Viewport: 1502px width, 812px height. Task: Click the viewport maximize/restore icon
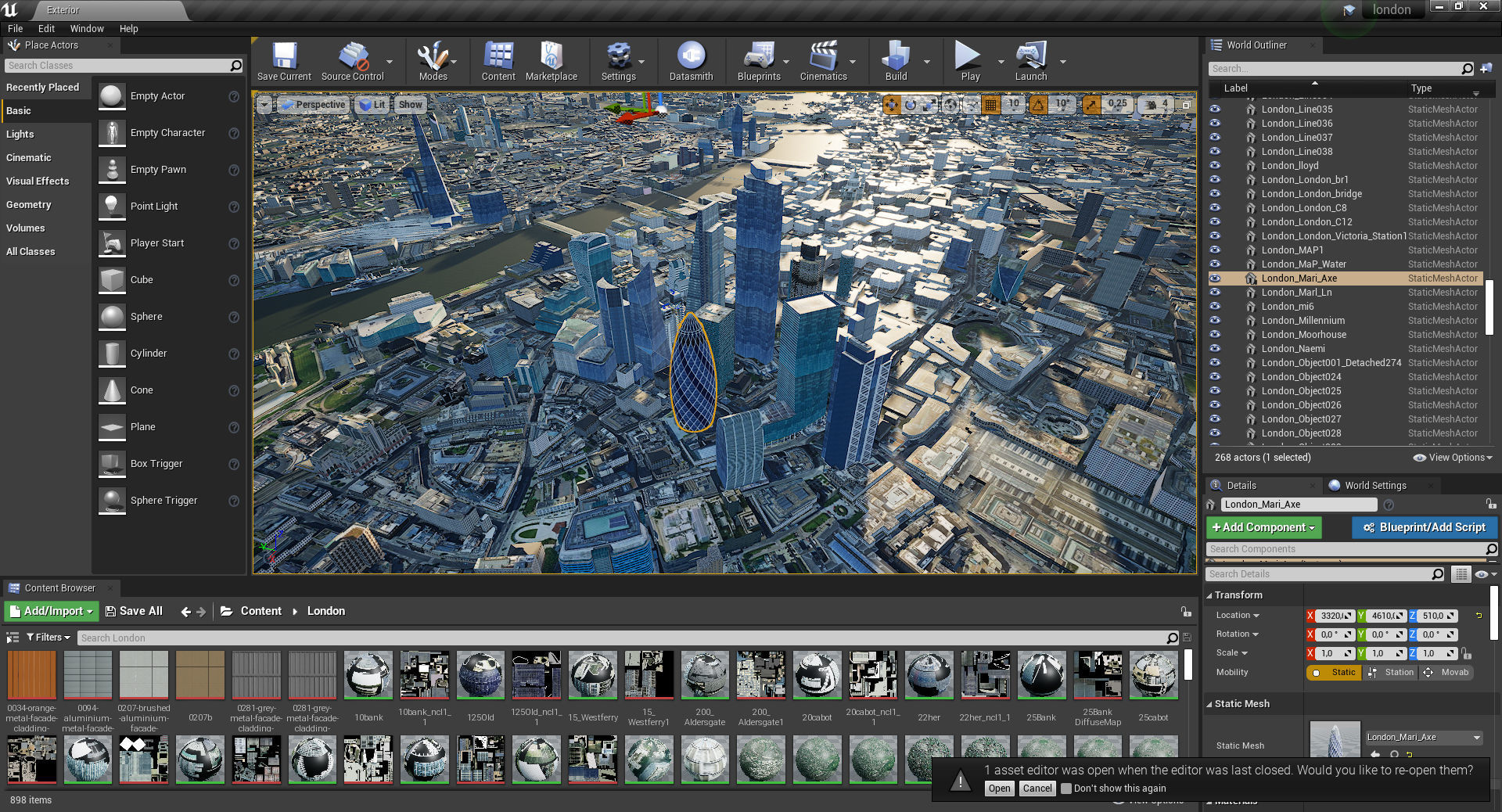[1186, 104]
